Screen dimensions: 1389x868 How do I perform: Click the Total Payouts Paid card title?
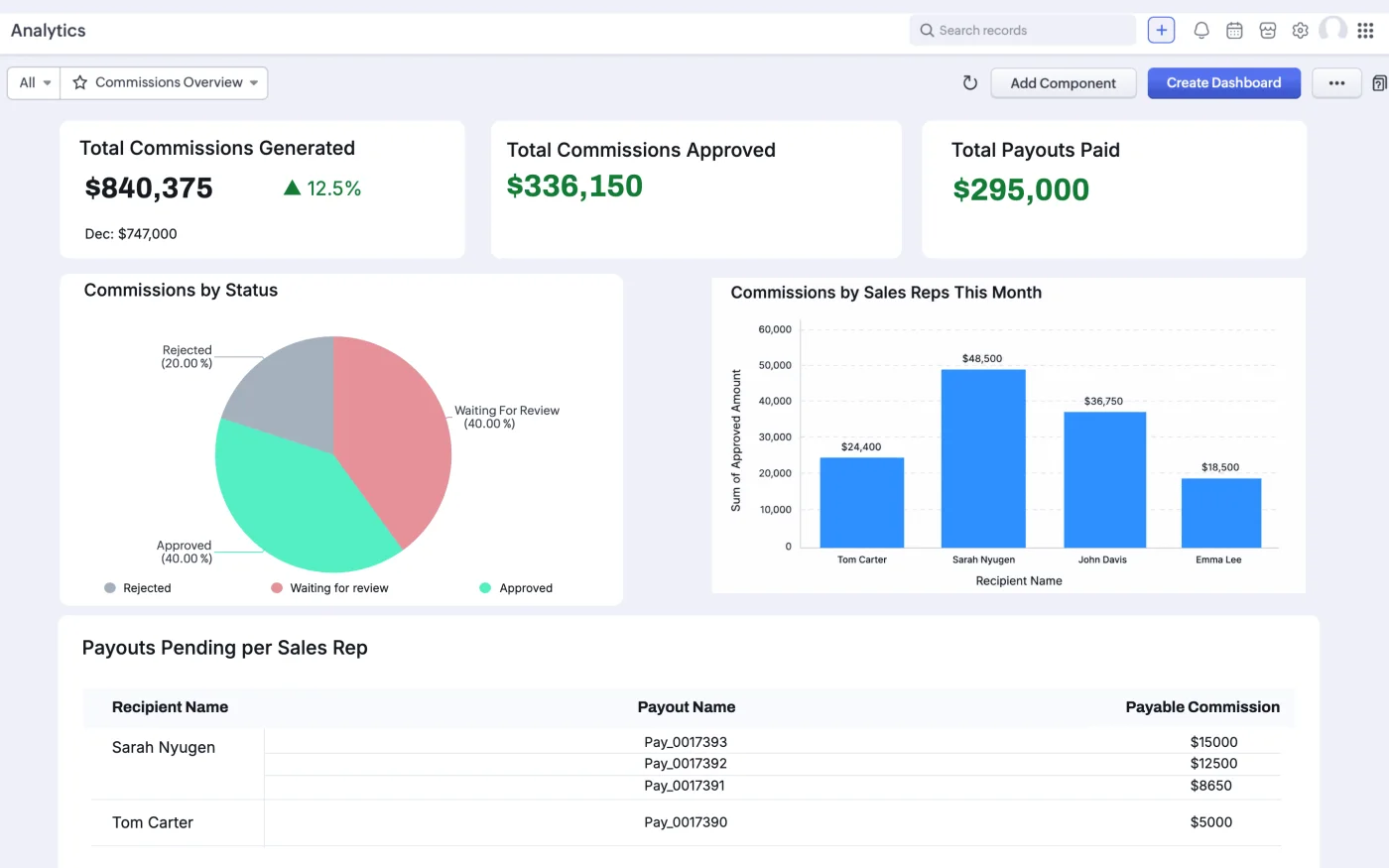pyautogui.click(x=1036, y=150)
